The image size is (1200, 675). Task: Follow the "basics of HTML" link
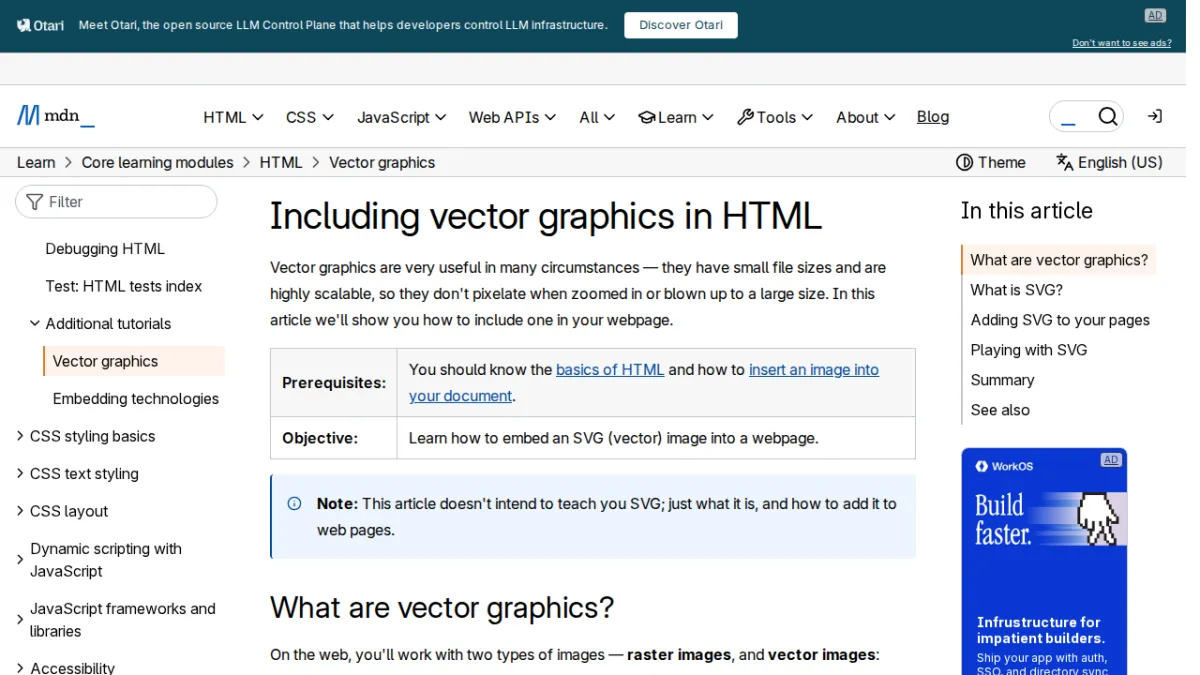point(610,369)
